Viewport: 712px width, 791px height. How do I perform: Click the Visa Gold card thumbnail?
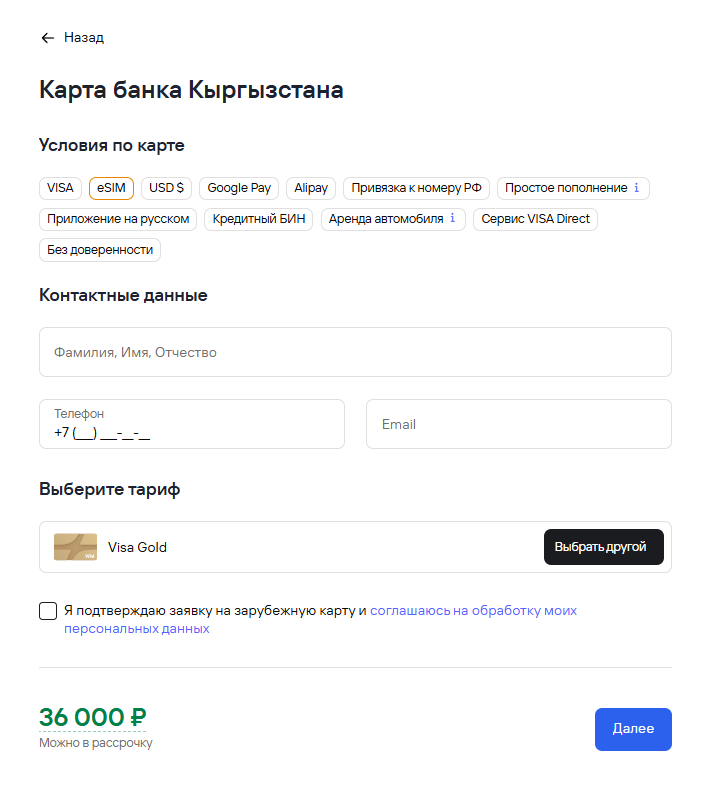coord(75,547)
